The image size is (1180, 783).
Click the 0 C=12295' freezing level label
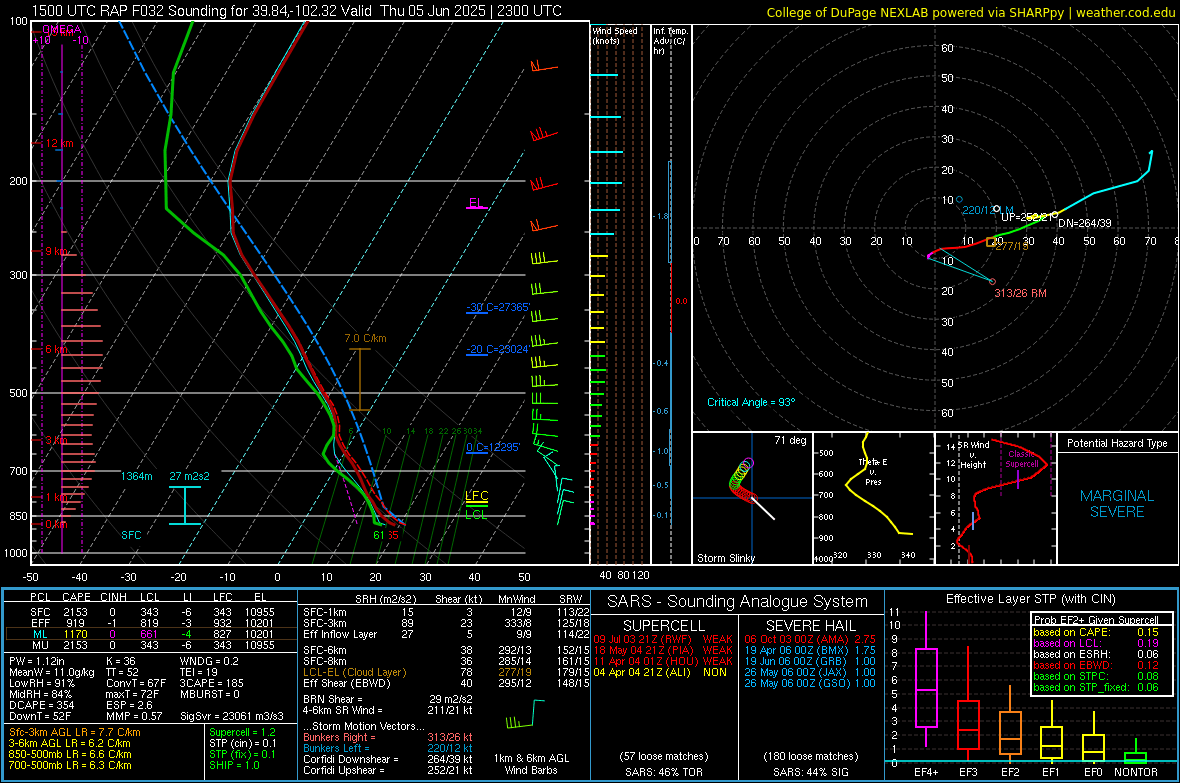click(x=493, y=447)
